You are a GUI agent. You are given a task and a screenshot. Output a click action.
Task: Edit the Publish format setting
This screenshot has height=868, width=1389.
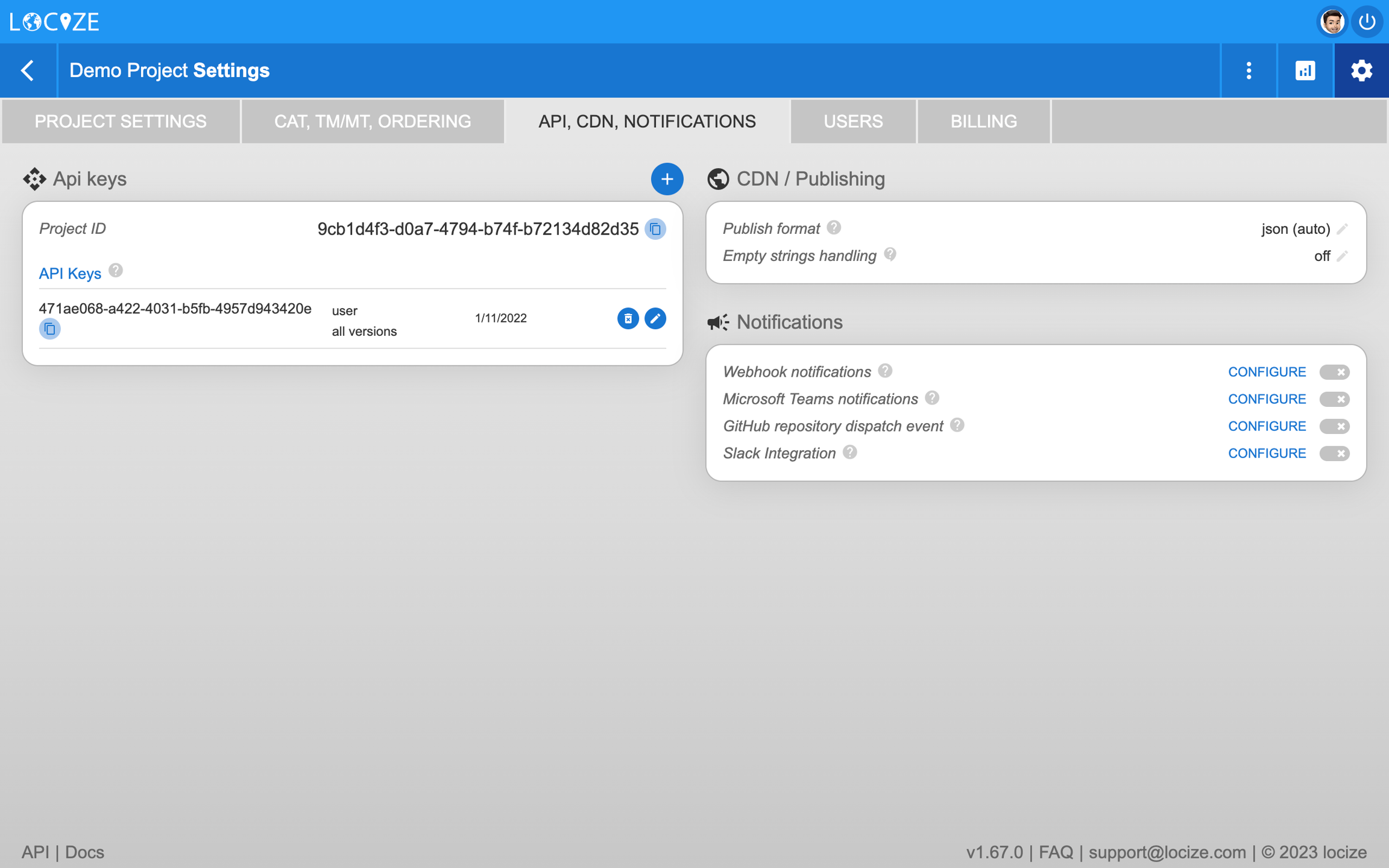(1342, 229)
